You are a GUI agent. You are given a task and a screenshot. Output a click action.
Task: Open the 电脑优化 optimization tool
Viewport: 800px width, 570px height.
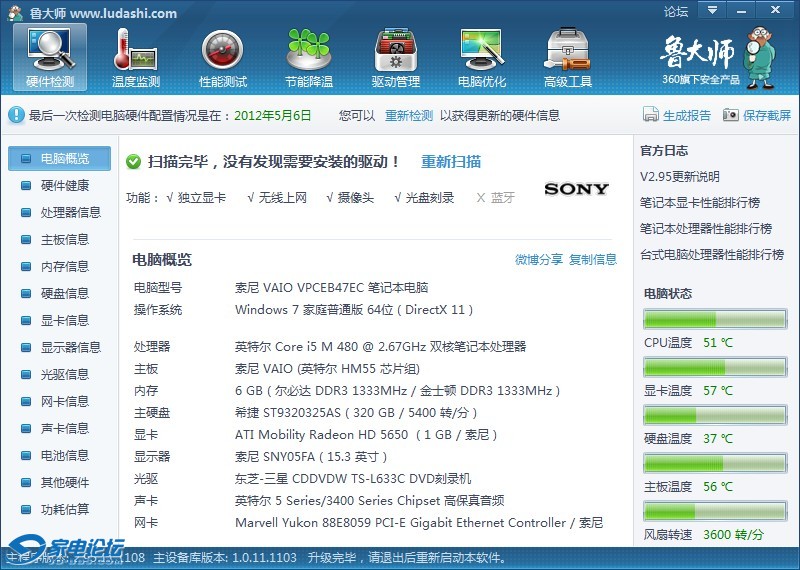pyautogui.click(x=482, y=58)
